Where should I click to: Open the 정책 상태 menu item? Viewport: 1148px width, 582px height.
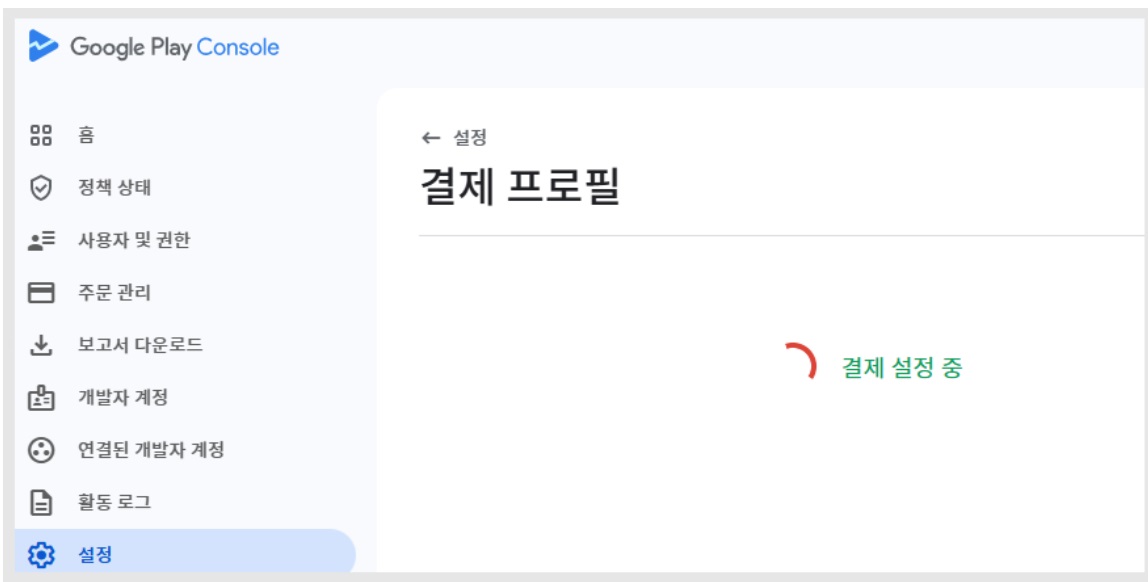184,188
